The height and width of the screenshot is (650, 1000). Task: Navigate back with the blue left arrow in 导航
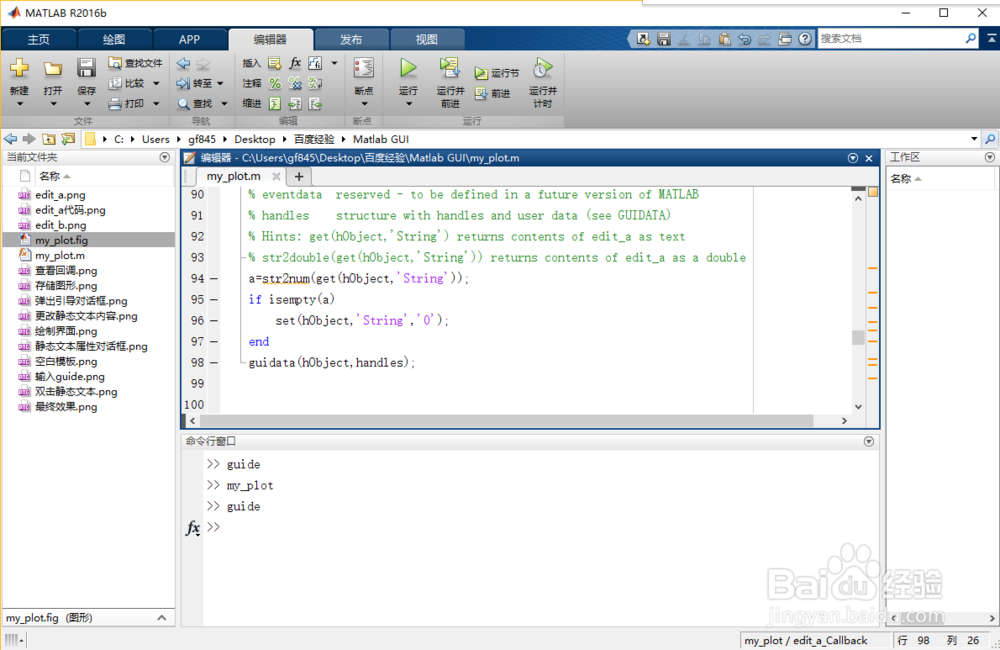click(x=184, y=63)
